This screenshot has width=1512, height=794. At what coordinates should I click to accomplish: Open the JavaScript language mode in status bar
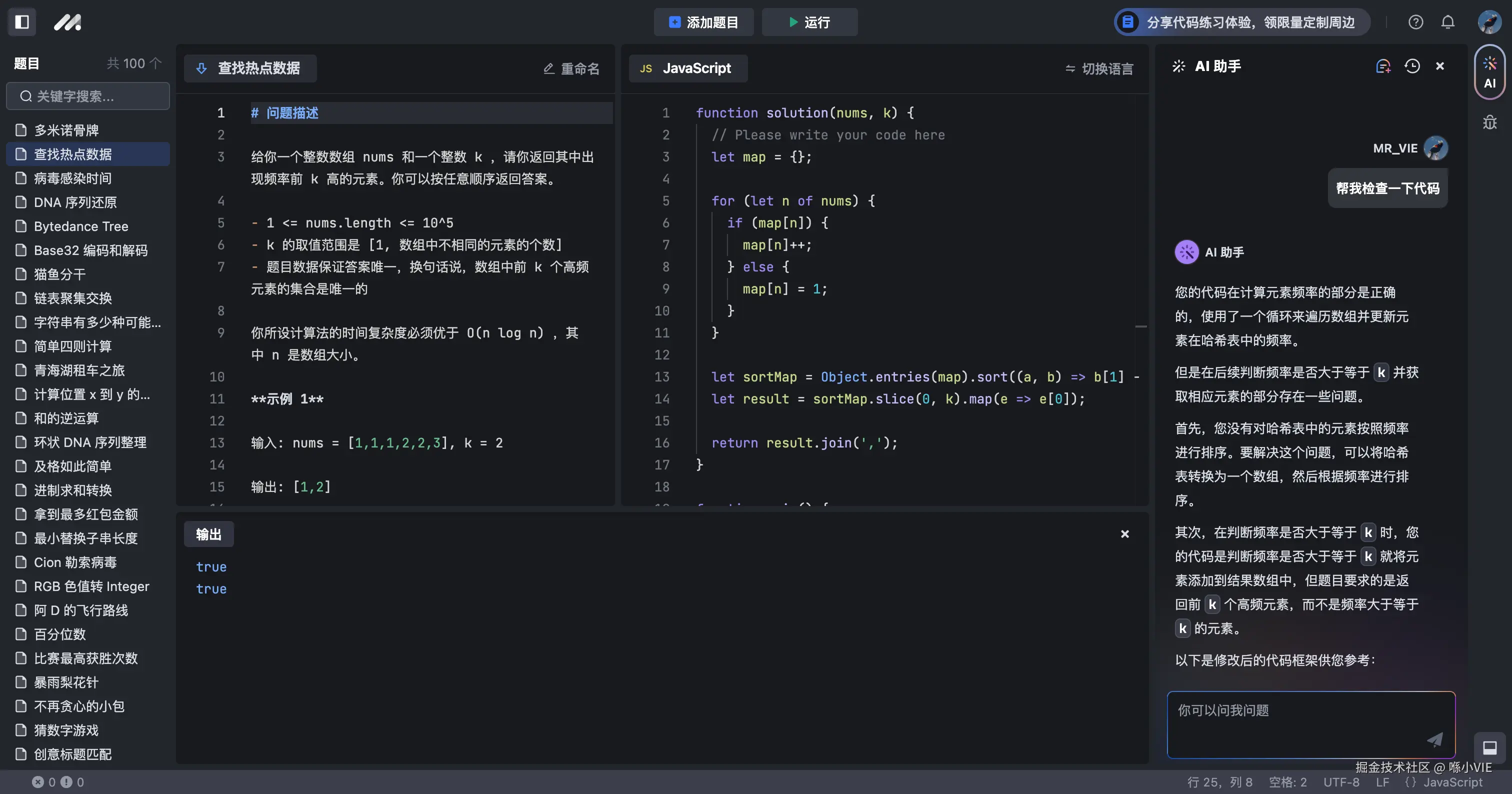click(x=1444, y=781)
